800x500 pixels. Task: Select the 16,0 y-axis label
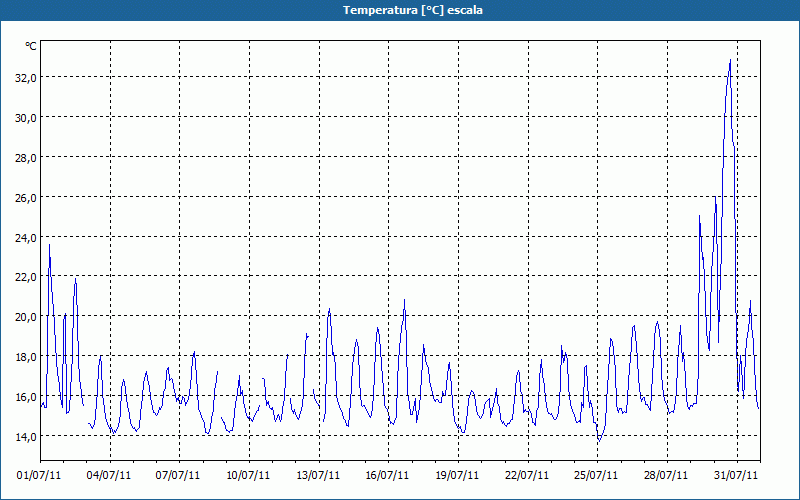point(26,396)
